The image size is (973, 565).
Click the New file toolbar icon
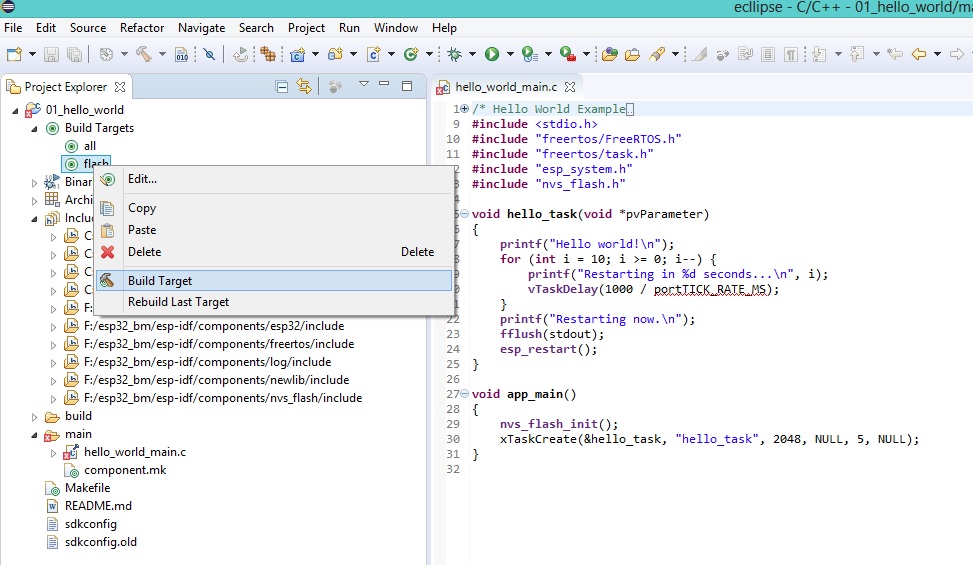(x=13, y=54)
